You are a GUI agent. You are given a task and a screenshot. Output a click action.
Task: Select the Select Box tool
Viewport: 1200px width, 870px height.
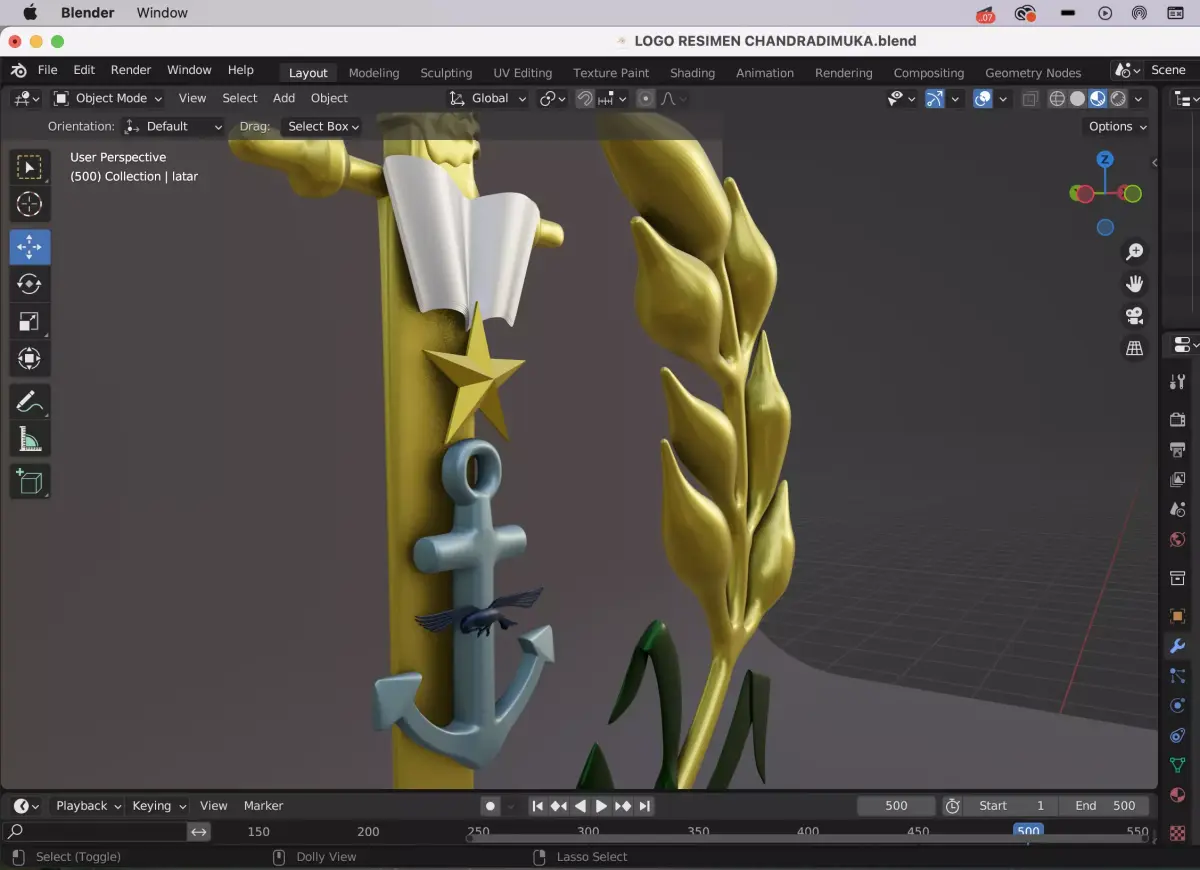click(x=29, y=167)
